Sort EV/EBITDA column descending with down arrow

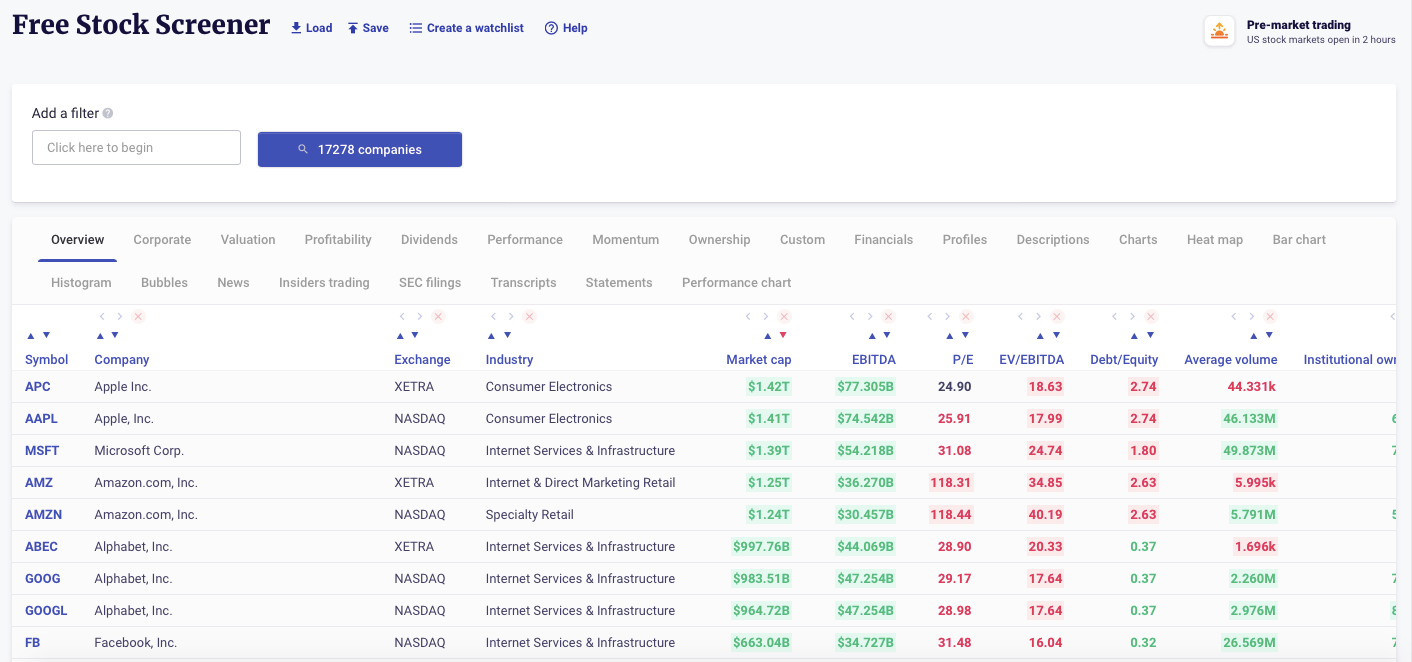1056,335
